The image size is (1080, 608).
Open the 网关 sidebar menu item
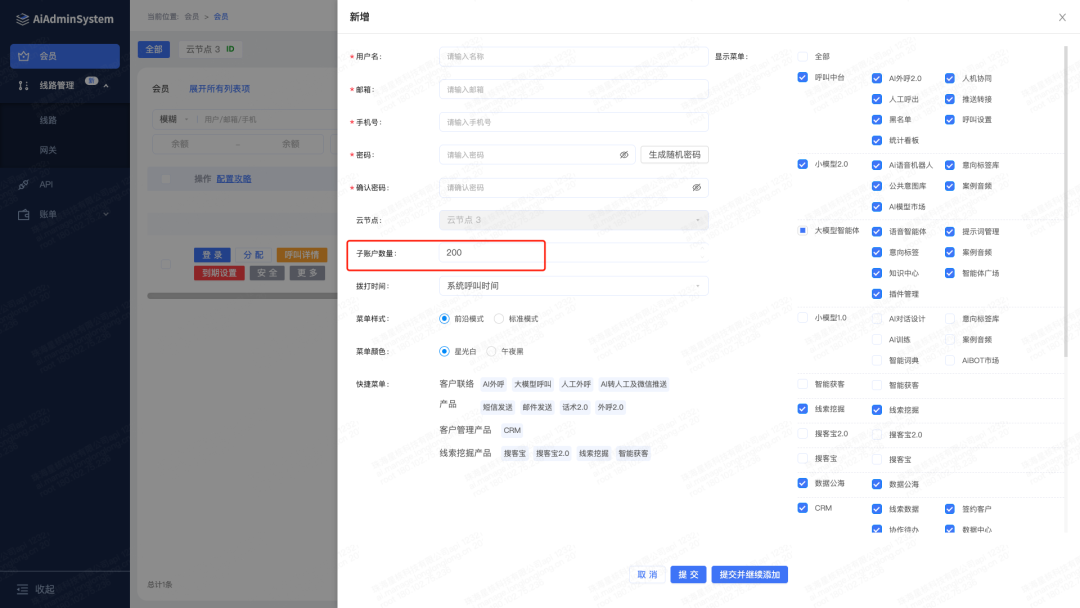pyautogui.click(x=48, y=150)
